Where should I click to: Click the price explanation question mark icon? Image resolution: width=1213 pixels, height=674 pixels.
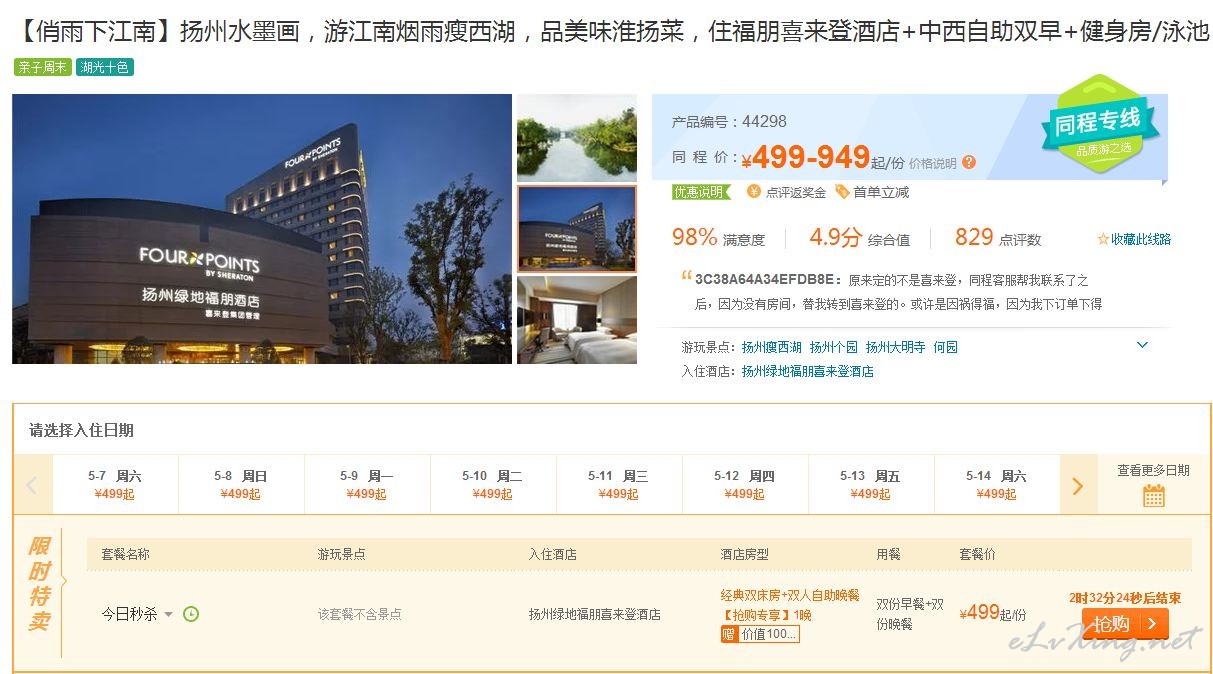point(969,162)
